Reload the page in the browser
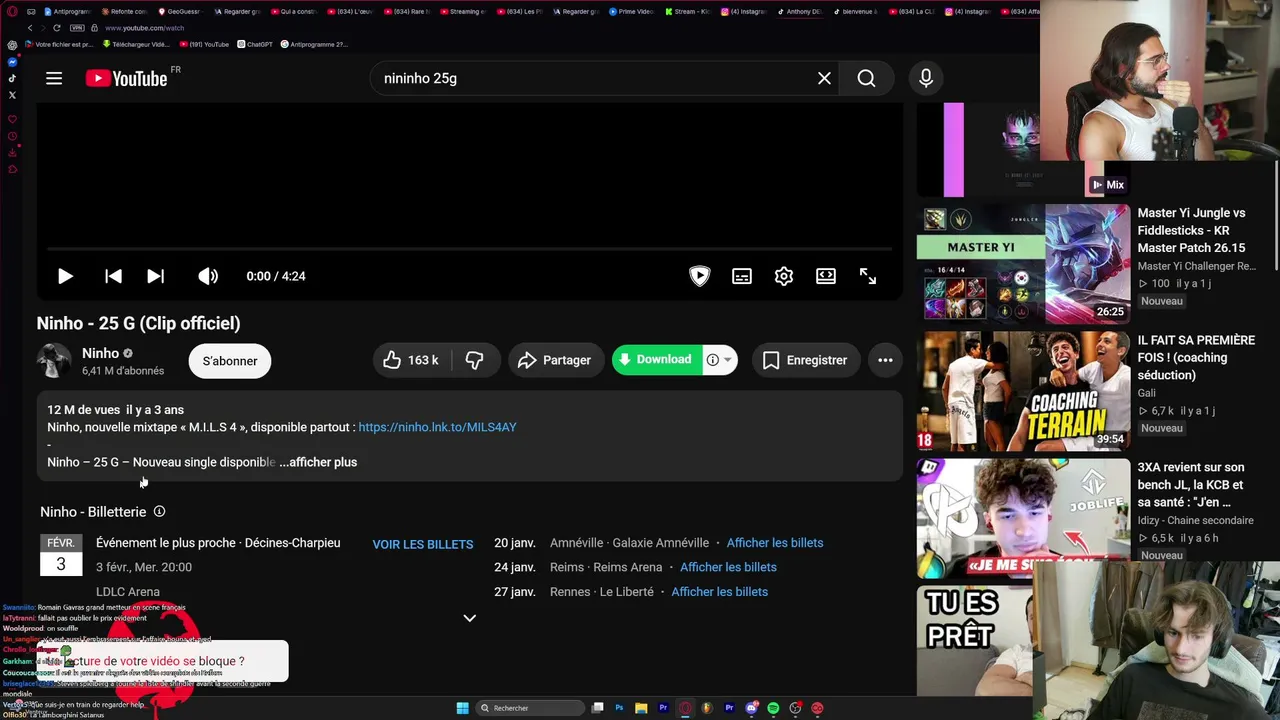Viewport: 1280px width, 720px height. [59, 28]
